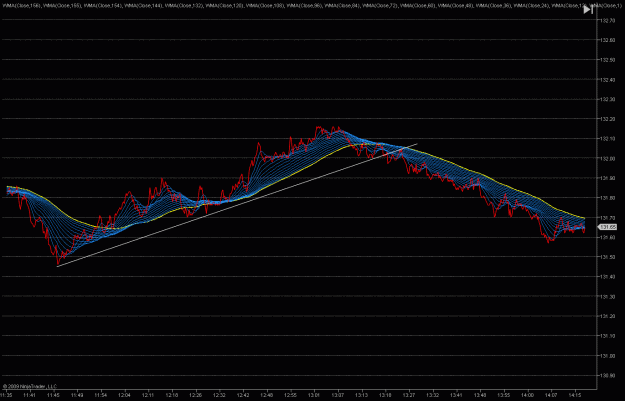625x401 pixels.
Task: Click the current price marker 131.65
Action: [x=607, y=227]
